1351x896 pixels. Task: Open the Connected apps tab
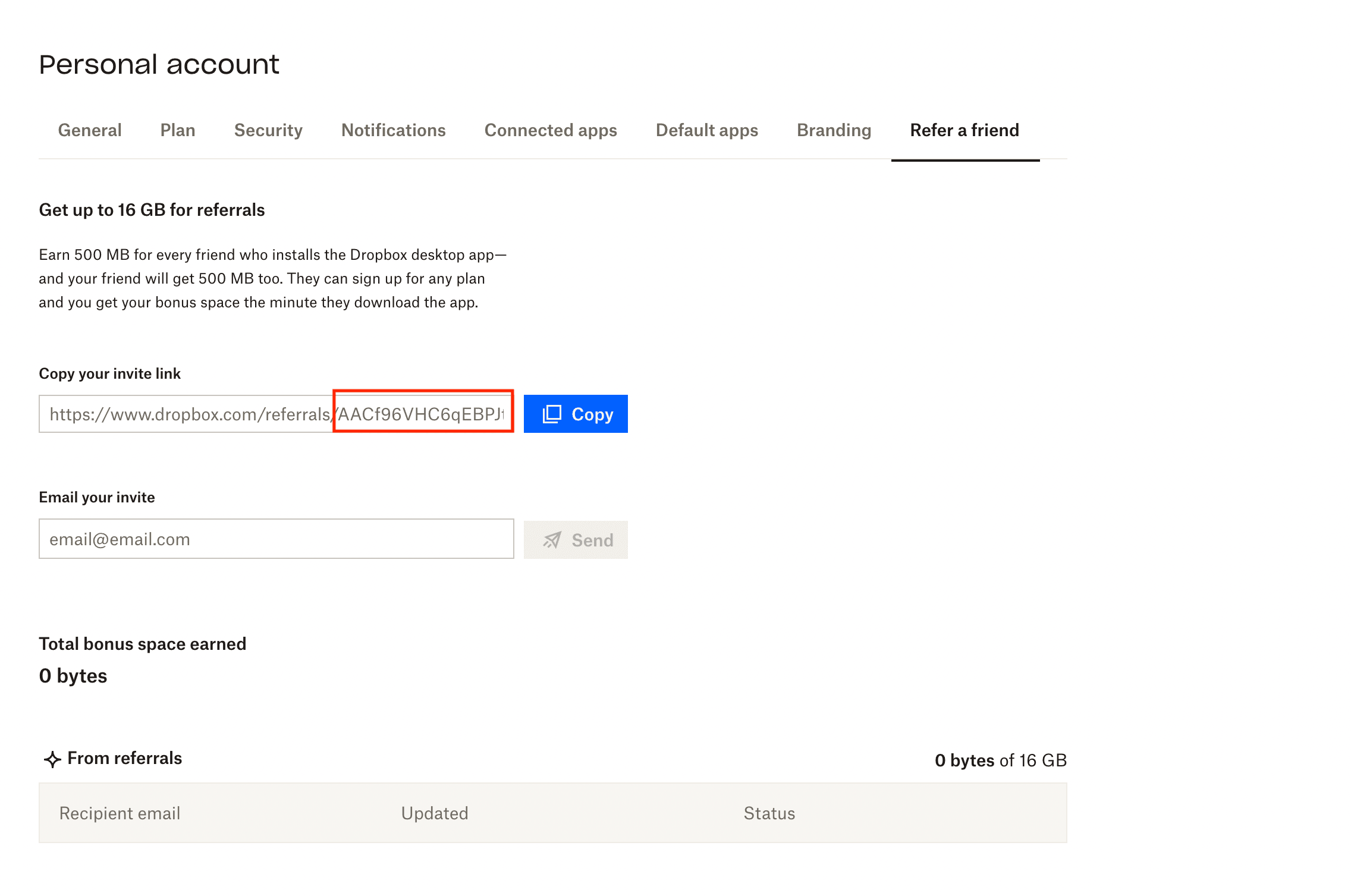pyautogui.click(x=550, y=130)
